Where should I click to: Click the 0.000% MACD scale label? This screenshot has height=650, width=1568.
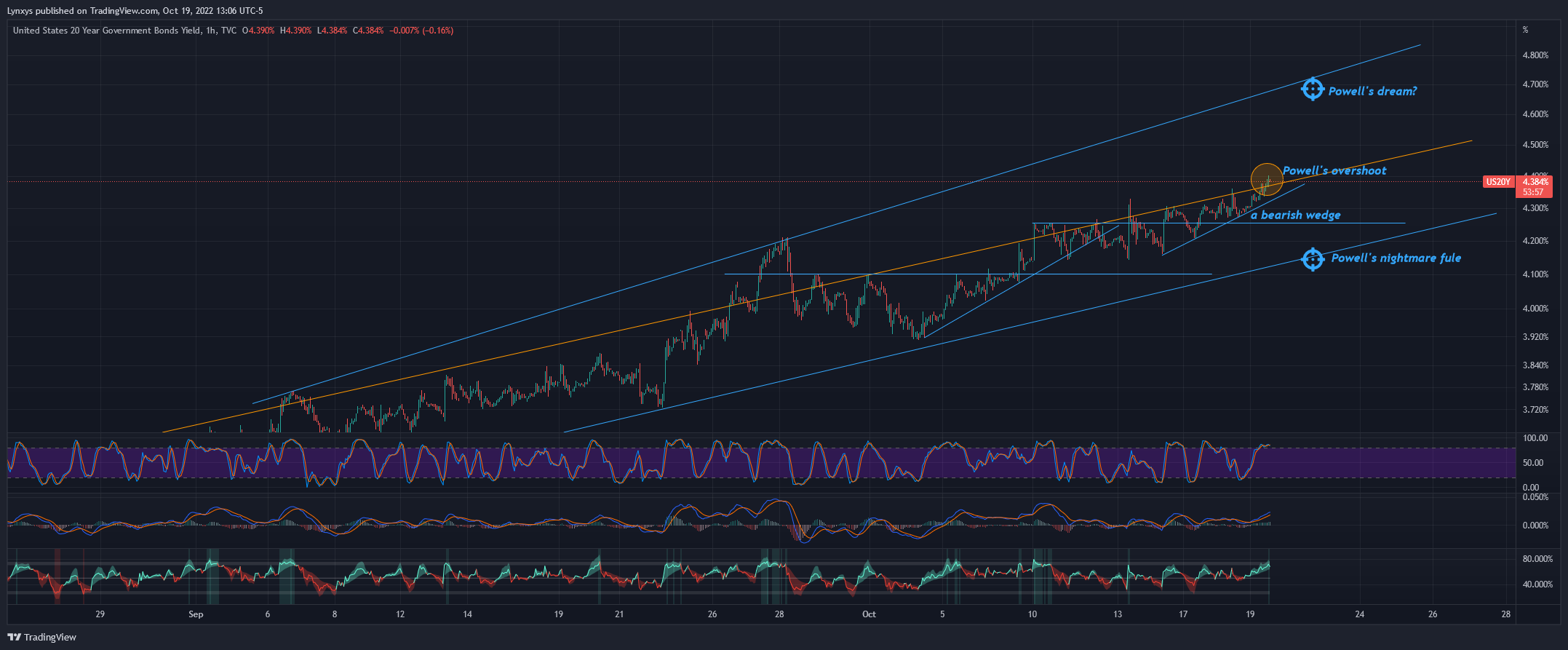[1535, 526]
